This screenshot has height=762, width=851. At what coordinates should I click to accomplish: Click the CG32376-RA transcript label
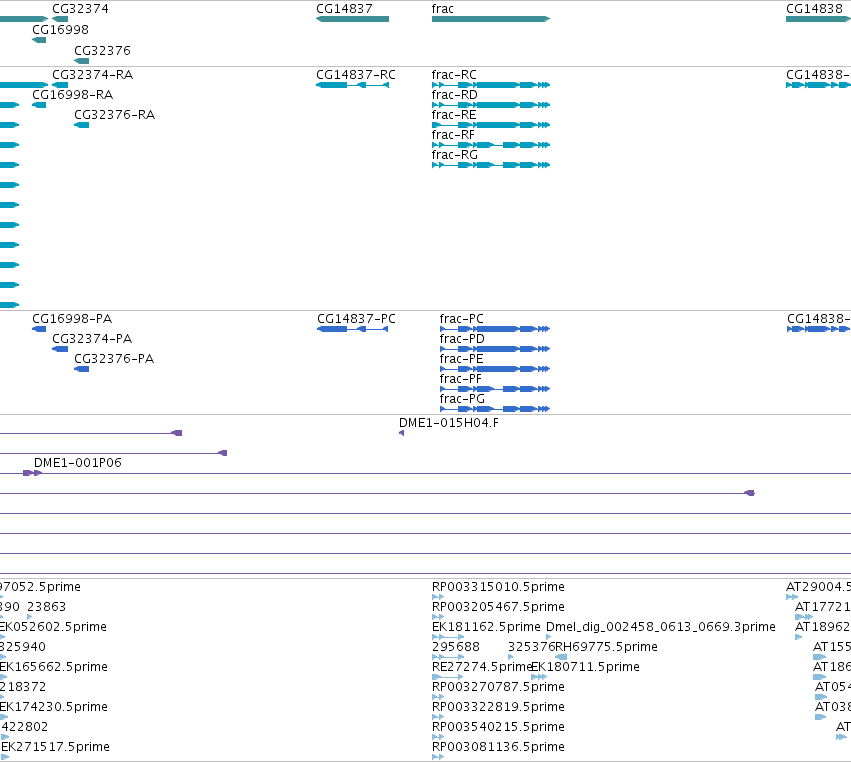click(x=115, y=115)
